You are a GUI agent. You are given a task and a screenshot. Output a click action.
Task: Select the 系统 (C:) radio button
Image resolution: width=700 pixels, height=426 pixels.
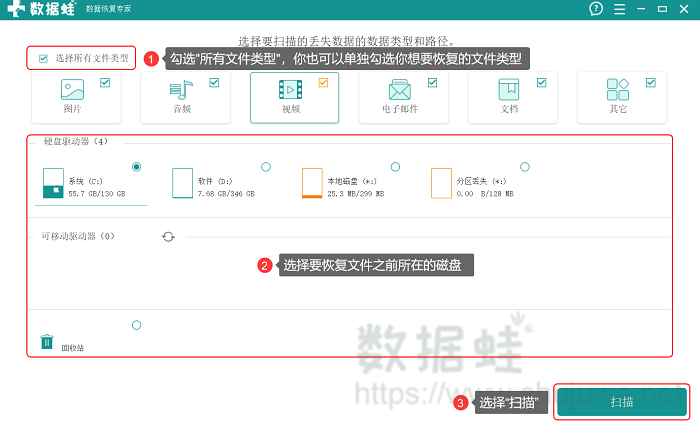137,167
